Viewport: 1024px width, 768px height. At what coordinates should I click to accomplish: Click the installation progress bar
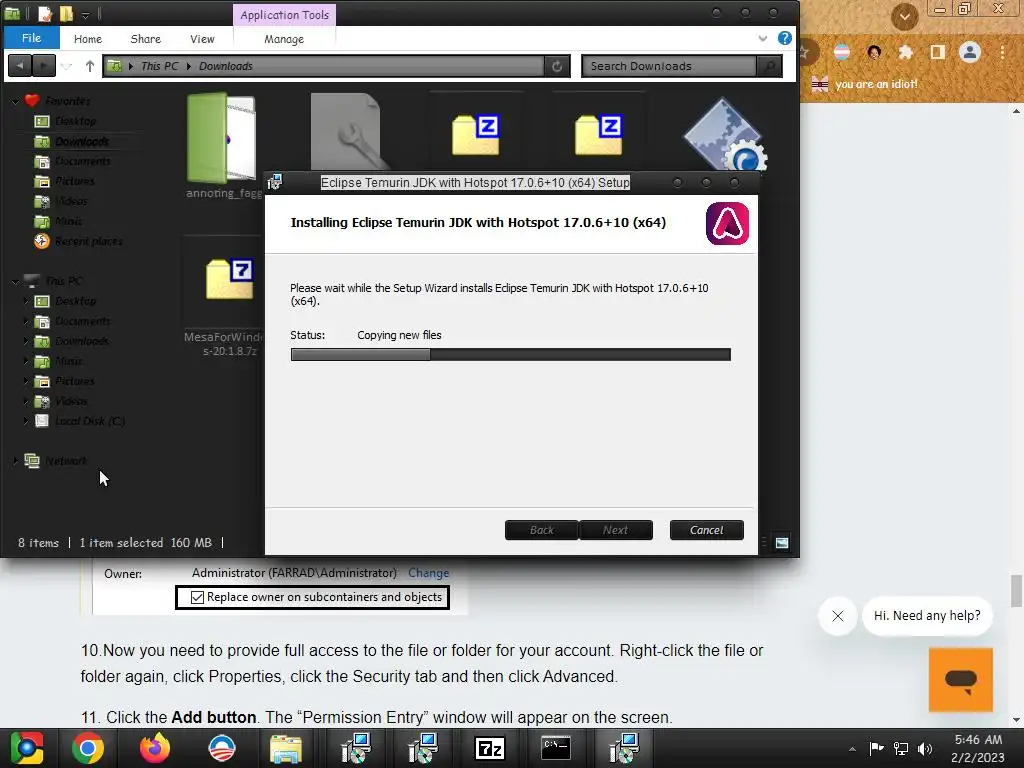(x=511, y=355)
